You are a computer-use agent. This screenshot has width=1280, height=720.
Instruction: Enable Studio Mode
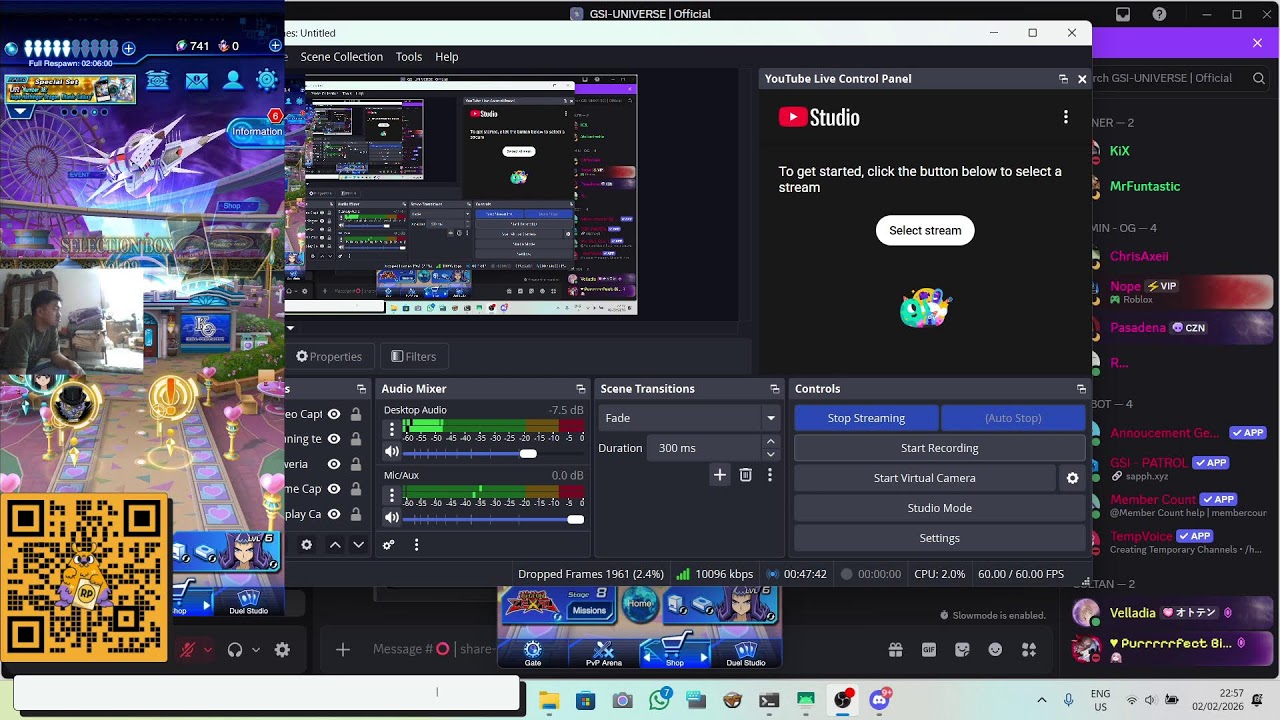click(939, 508)
